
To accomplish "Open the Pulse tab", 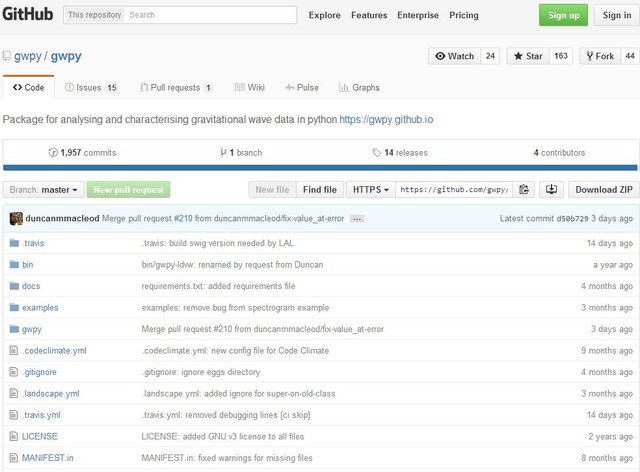I will tap(301, 88).
